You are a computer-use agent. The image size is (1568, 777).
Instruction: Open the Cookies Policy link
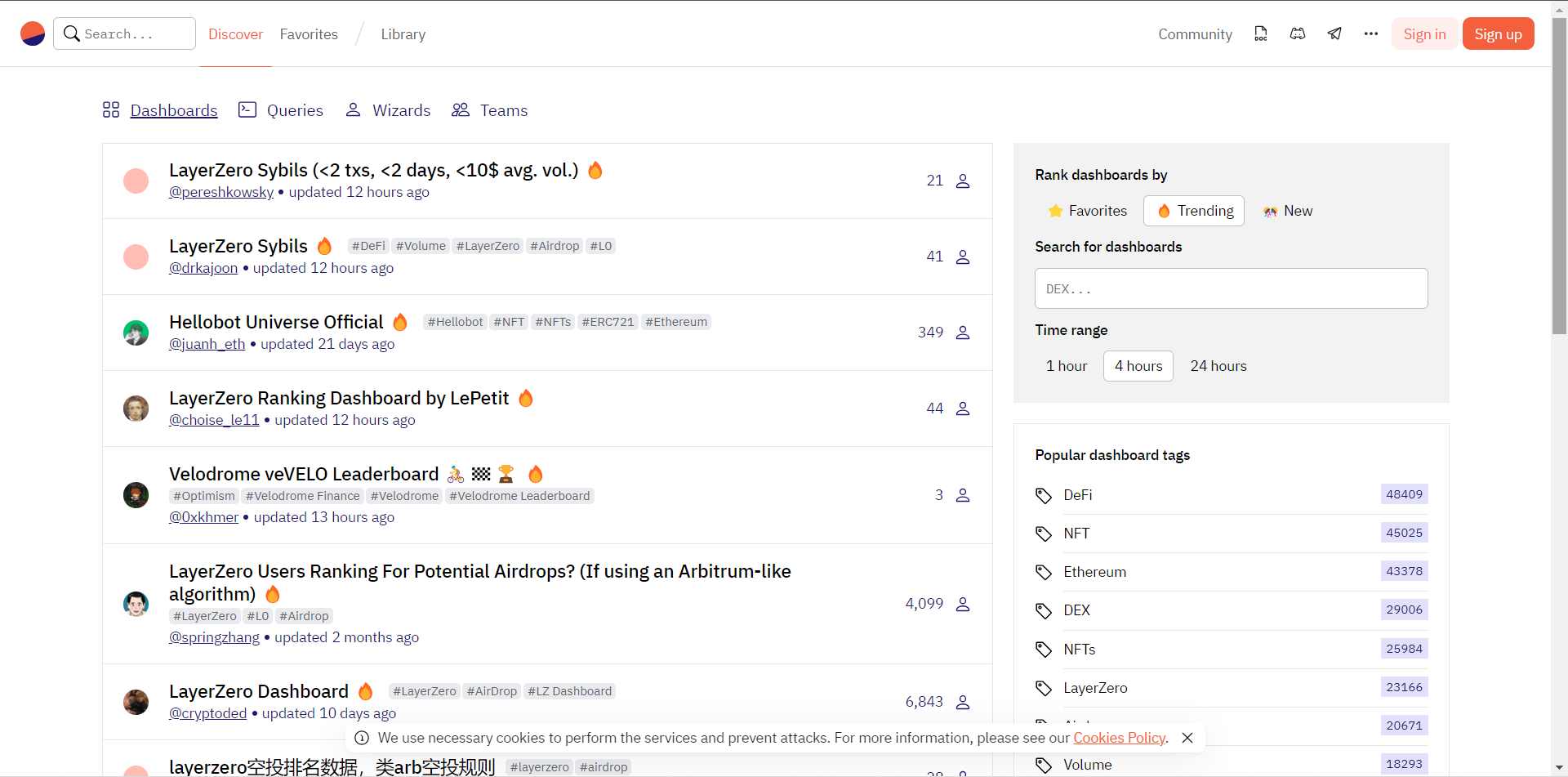click(x=1119, y=738)
